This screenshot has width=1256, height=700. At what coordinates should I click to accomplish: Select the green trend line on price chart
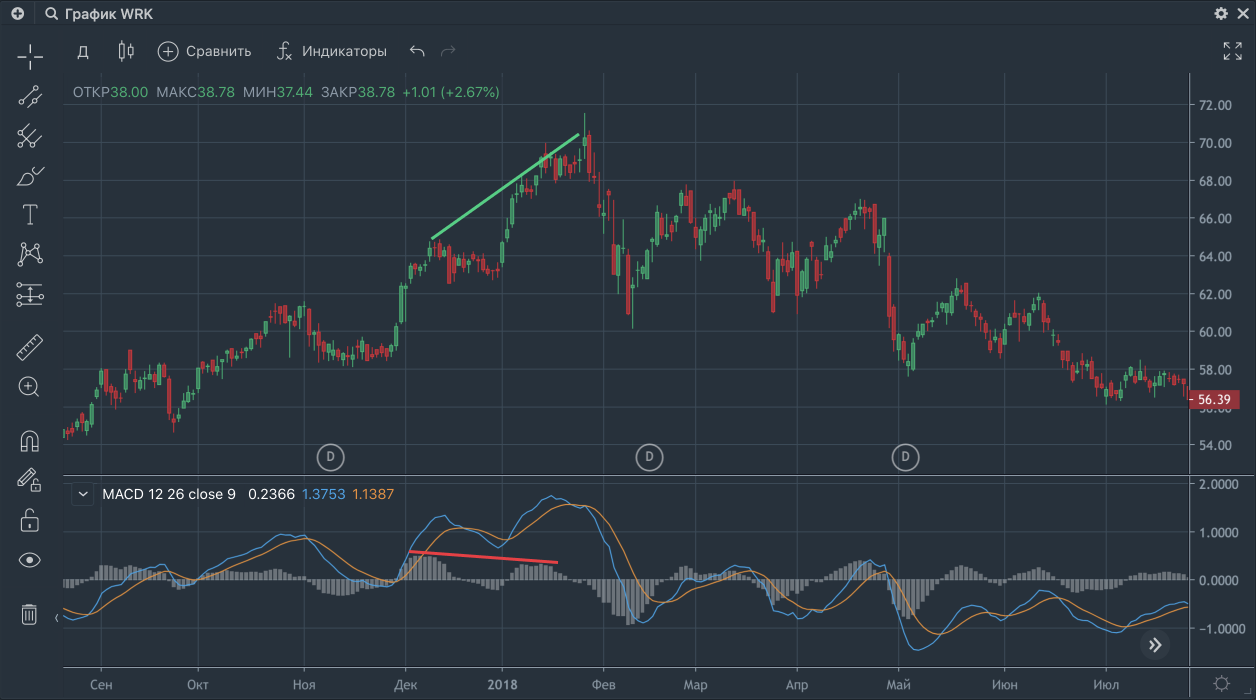505,186
